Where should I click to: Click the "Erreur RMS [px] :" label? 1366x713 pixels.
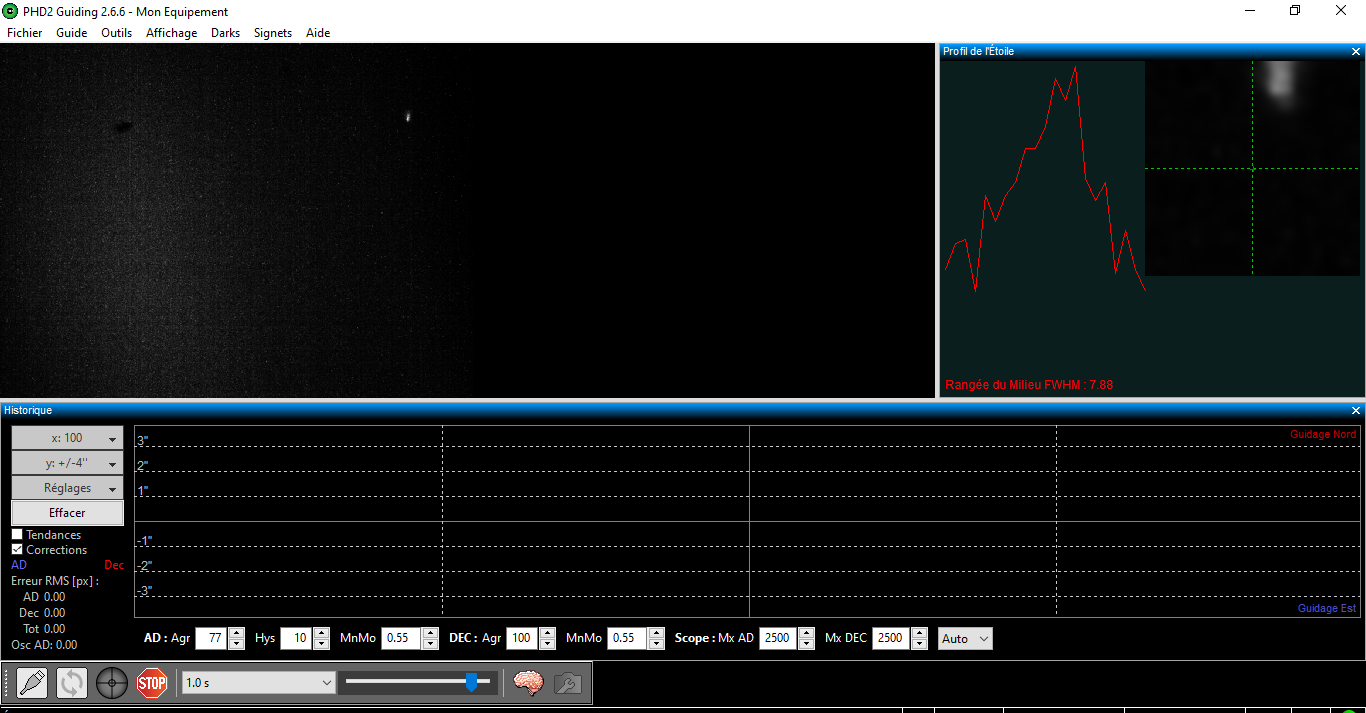click(x=55, y=581)
